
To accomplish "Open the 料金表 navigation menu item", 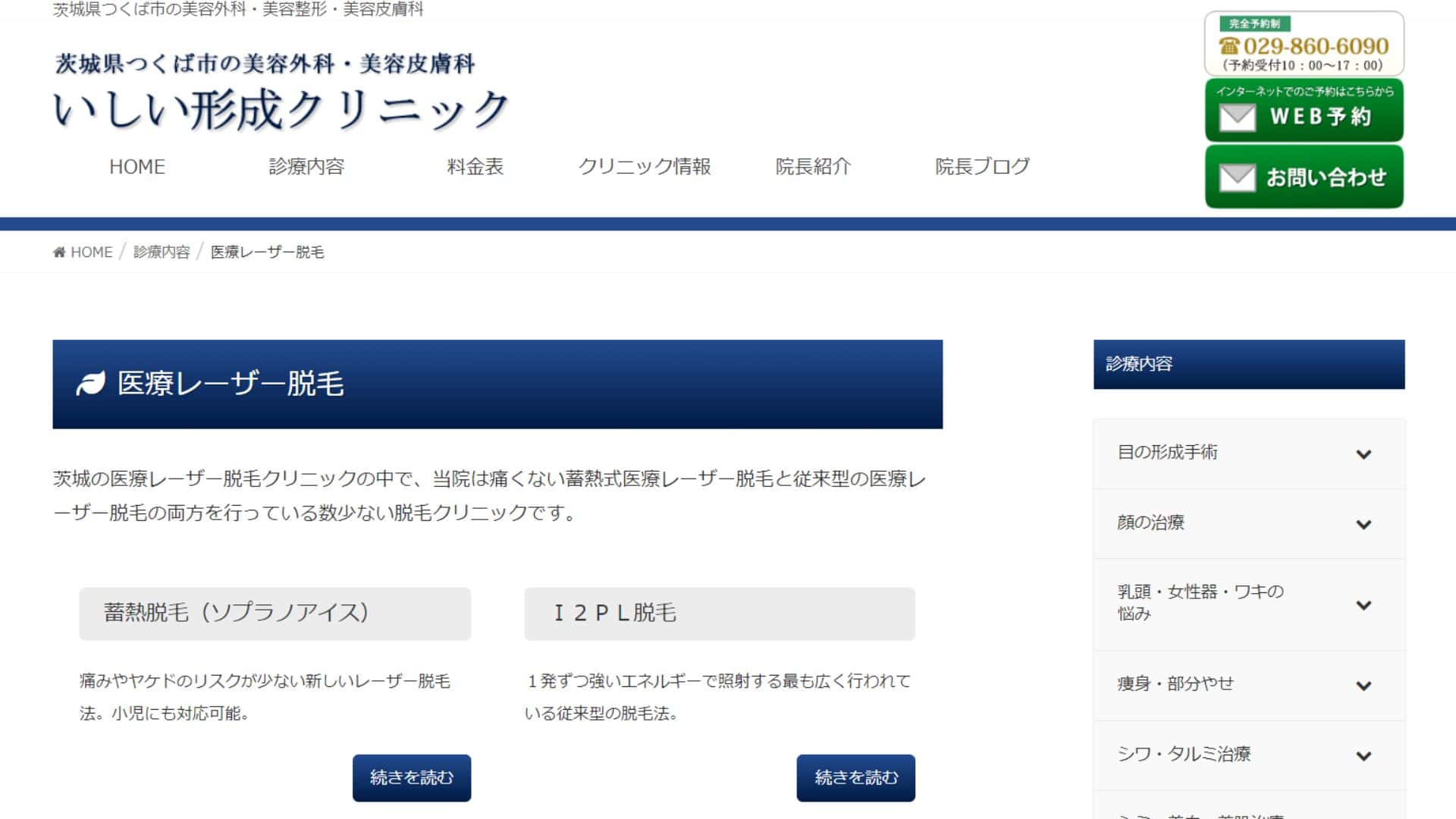I will [475, 167].
